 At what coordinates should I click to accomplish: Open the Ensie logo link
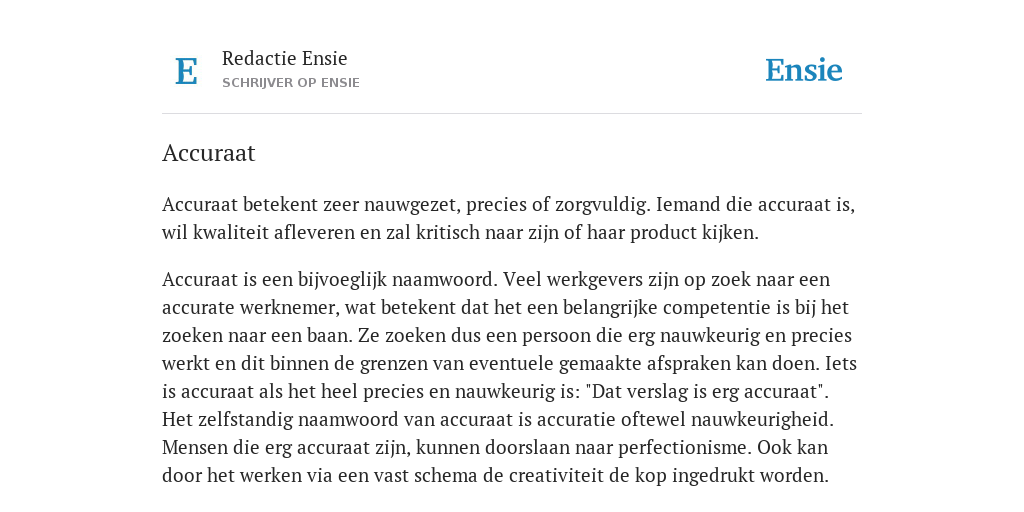click(x=803, y=70)
